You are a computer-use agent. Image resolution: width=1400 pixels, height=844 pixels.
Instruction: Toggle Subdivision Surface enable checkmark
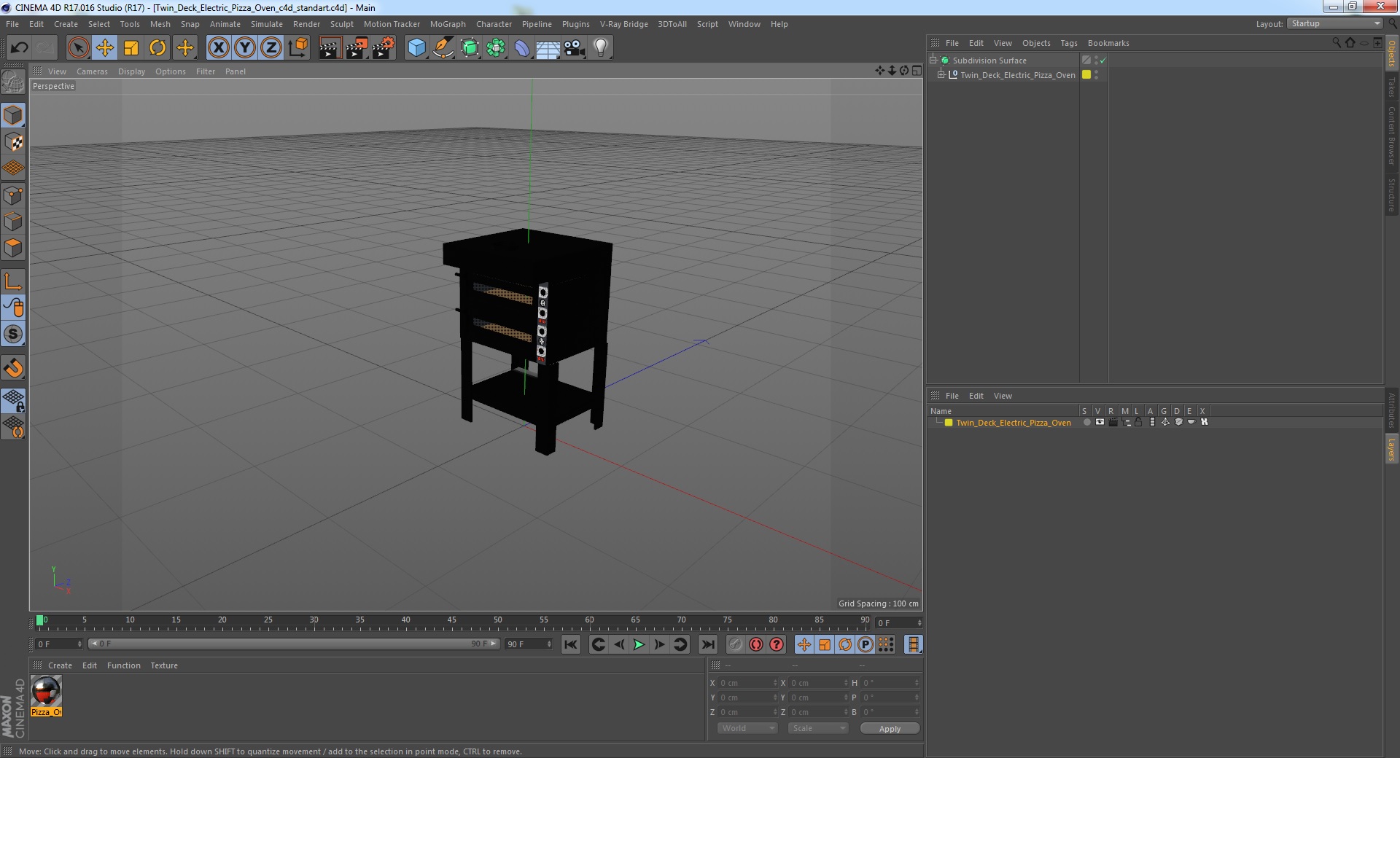[1102, 60]
